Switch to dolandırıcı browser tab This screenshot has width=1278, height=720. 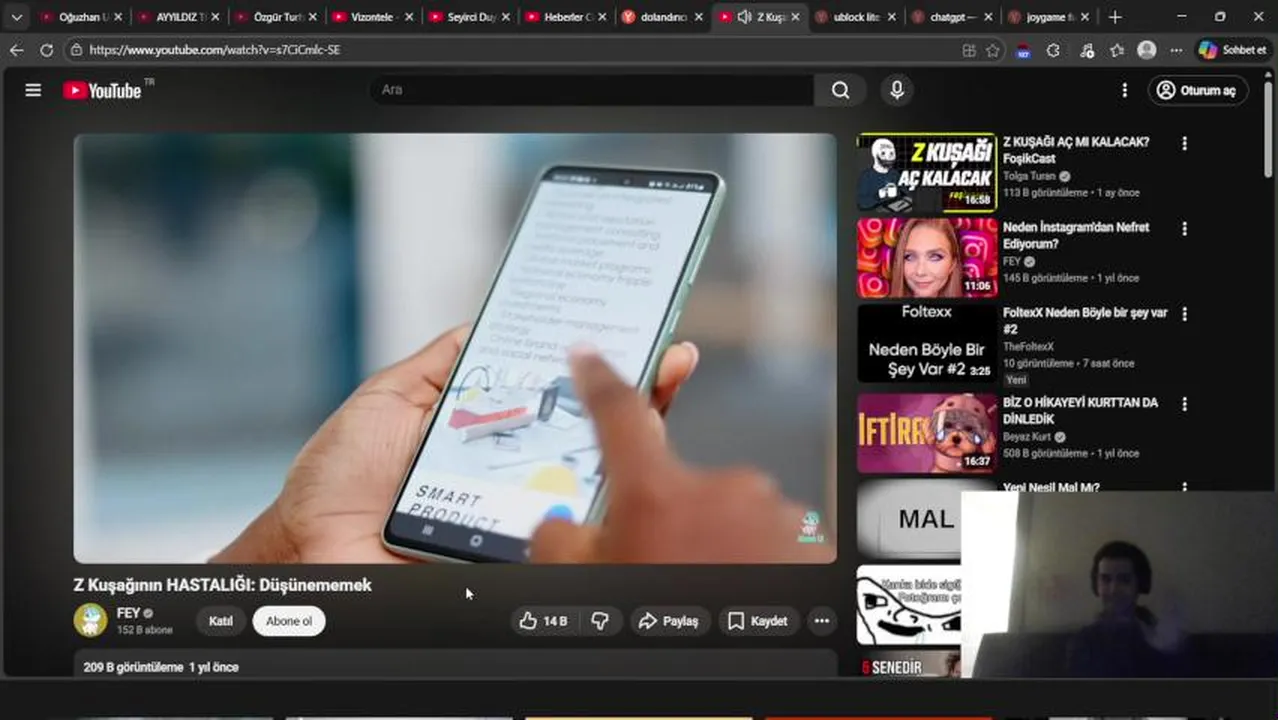661,17
